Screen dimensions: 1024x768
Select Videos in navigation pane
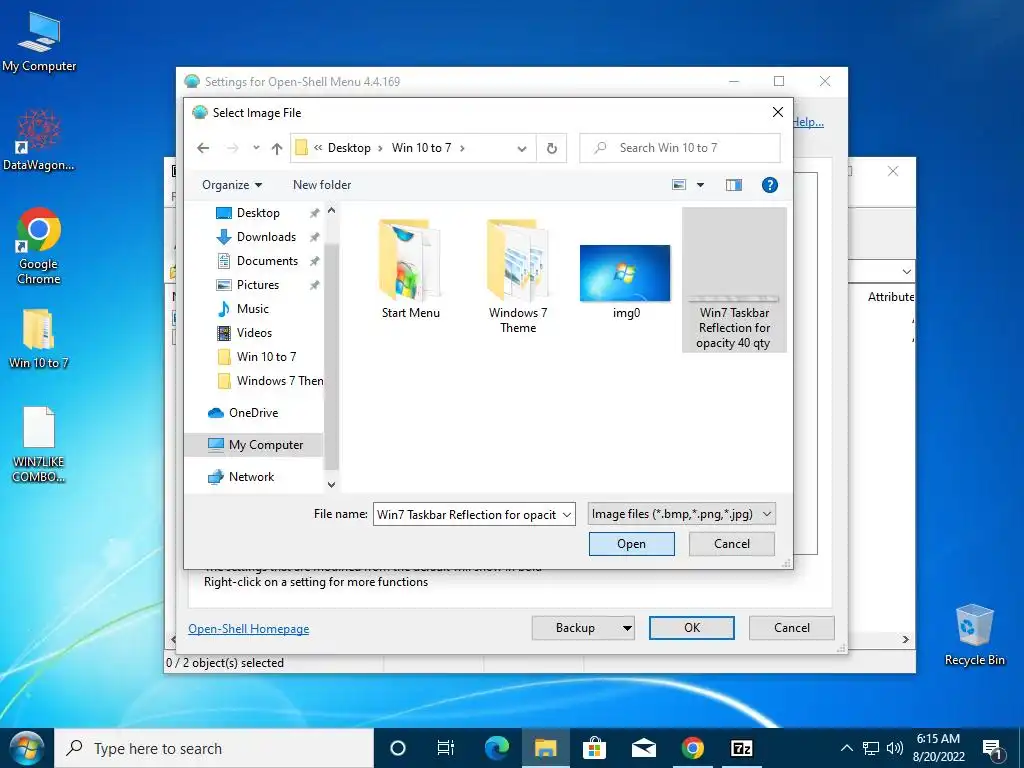click(x=254, y=333)
